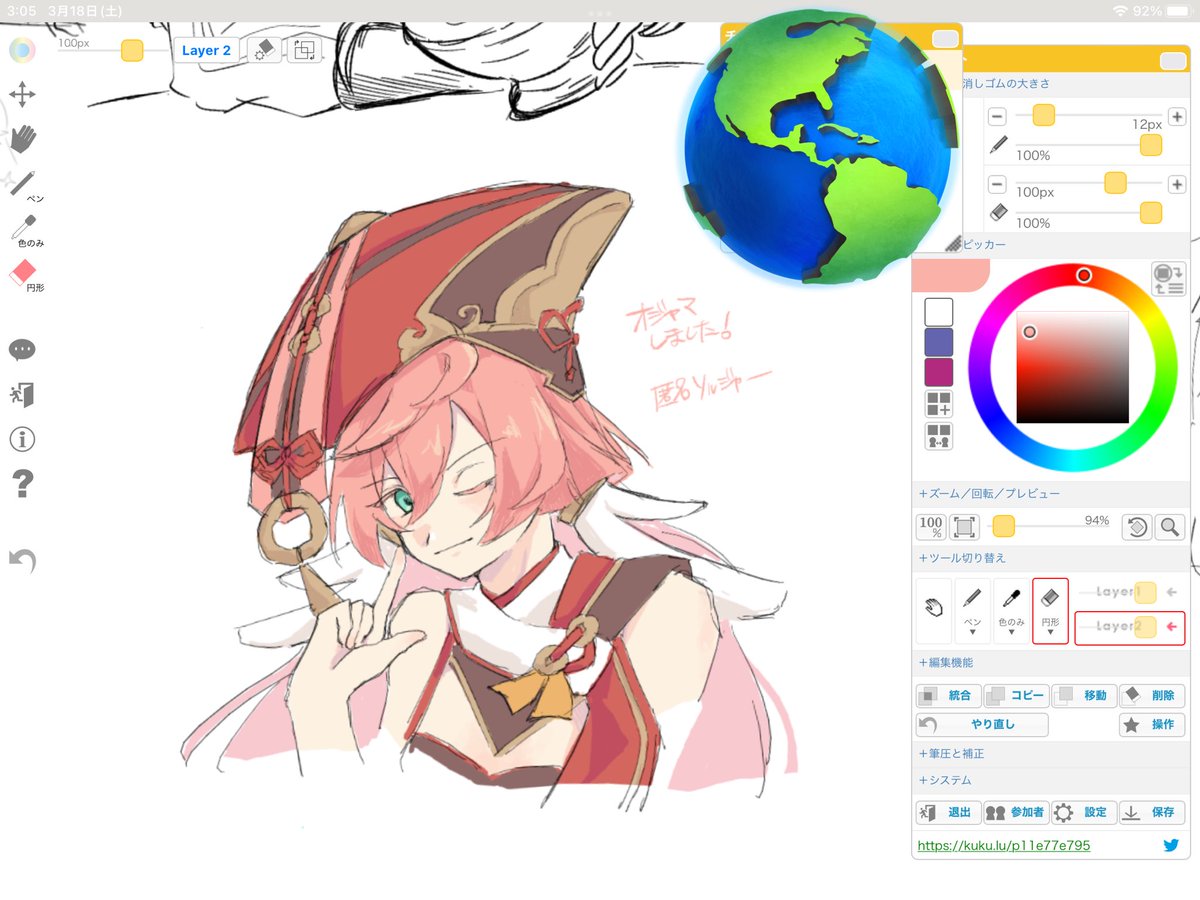This screenshot has width=1200, height=900.
Task: Click the 退出 exit button
Action: [x=948, y=812]
